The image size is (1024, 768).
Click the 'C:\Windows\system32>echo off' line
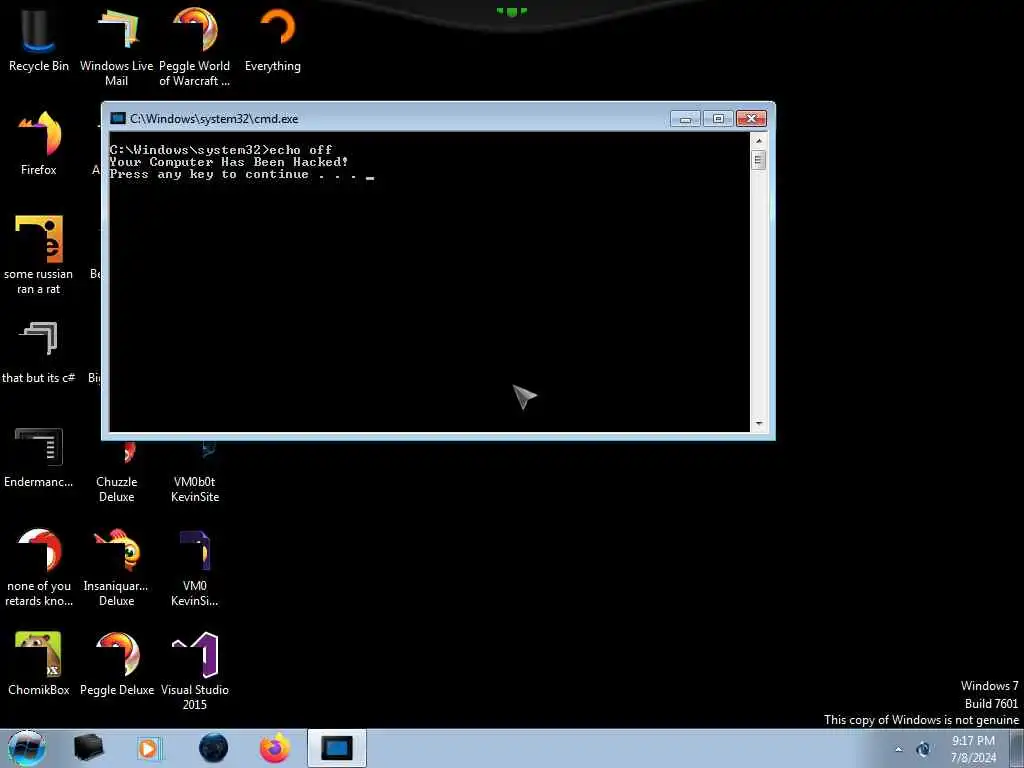[x=221, y=150]
